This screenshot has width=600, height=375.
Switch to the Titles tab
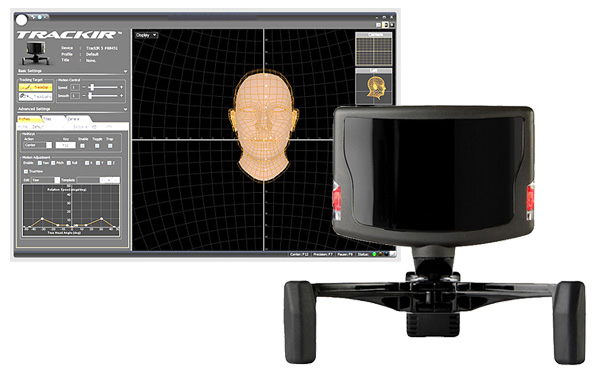pyautogui.click(x=54, y=119)
